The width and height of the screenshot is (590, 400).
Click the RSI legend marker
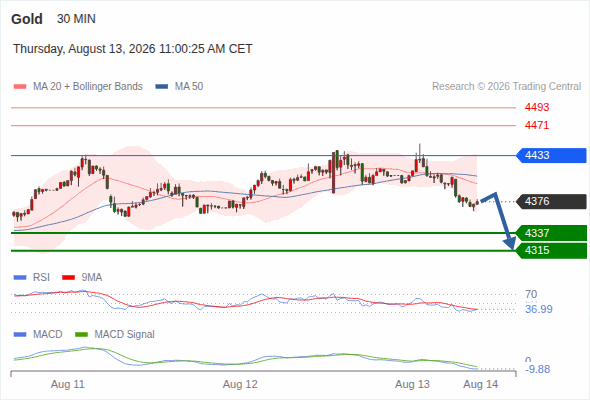(x=20, y=278)
